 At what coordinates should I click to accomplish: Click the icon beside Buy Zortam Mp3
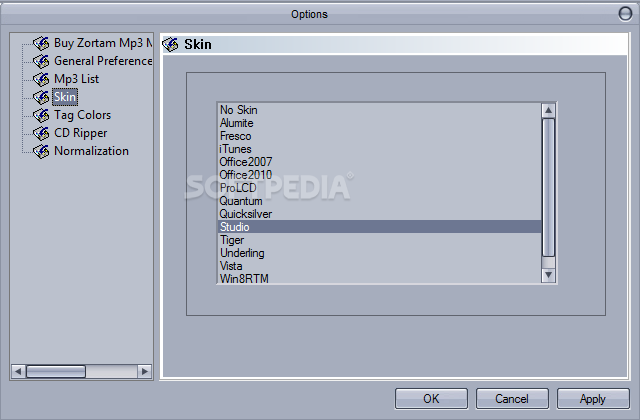[x=41, y=43]
